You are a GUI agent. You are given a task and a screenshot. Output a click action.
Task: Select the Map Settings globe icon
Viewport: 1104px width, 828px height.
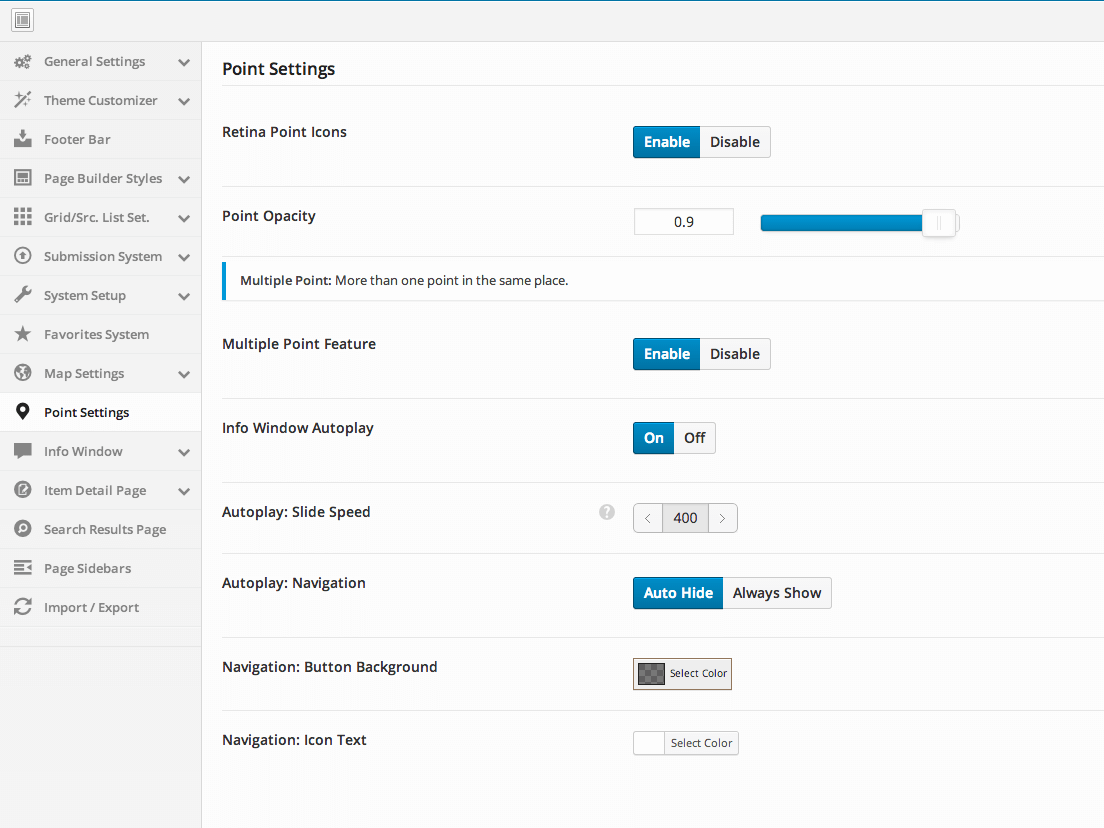(21, 373)
